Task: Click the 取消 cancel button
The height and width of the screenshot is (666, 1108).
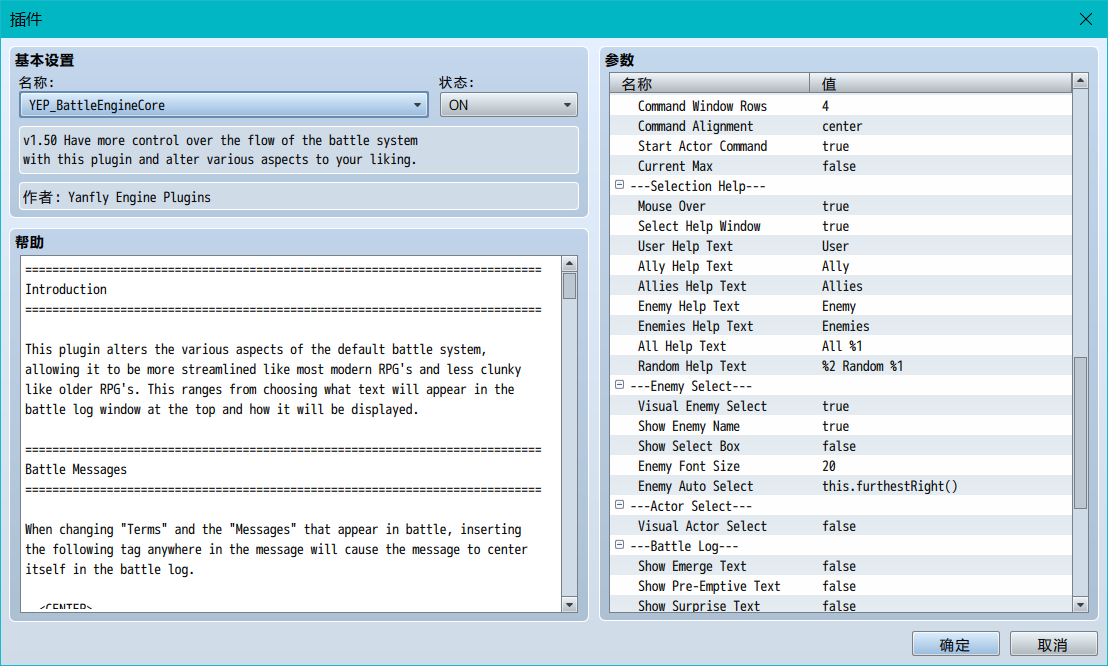Action: (x=1053, y=644)
